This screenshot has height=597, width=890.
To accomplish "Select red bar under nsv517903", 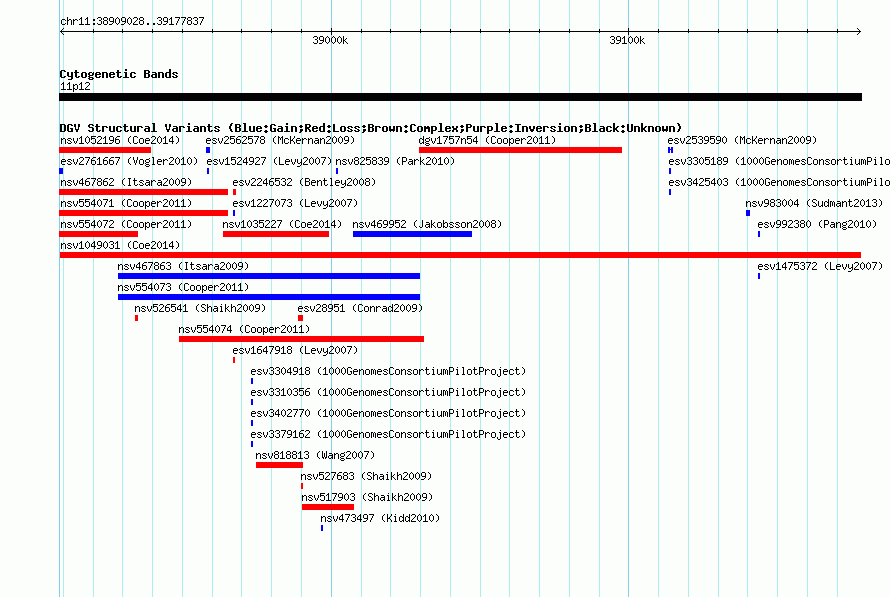I will point(328,507).
